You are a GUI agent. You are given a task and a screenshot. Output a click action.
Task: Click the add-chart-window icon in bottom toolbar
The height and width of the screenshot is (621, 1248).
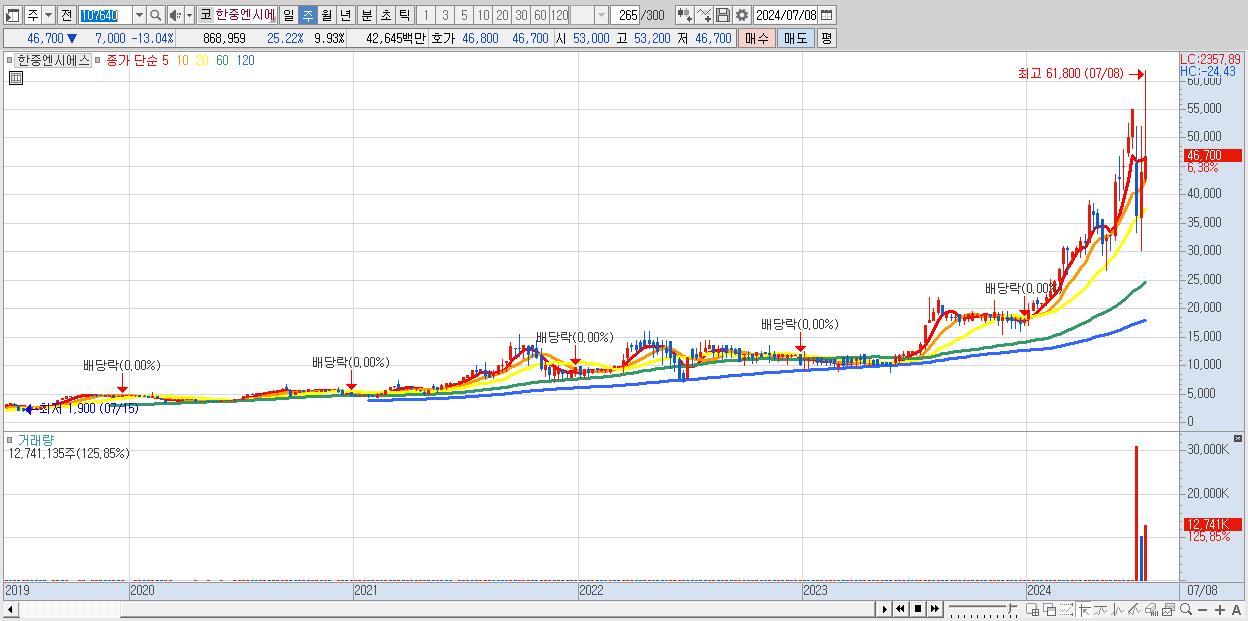(1033, 609)
